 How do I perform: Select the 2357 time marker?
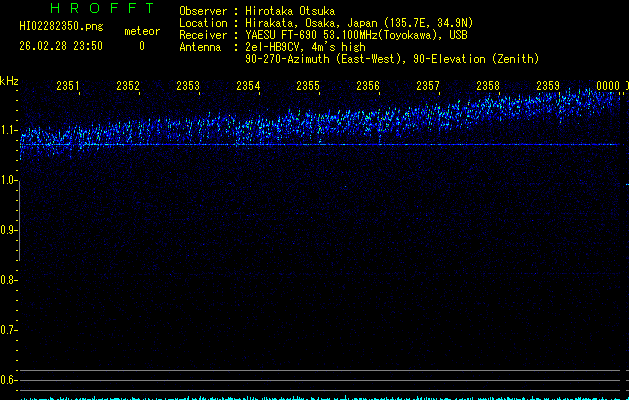click(428, 87)
